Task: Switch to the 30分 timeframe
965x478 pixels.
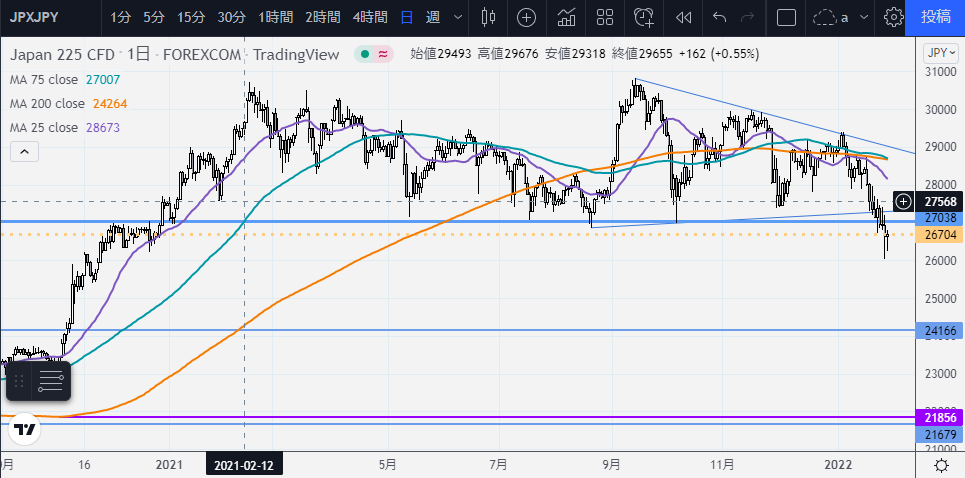Action: (231, 17)
